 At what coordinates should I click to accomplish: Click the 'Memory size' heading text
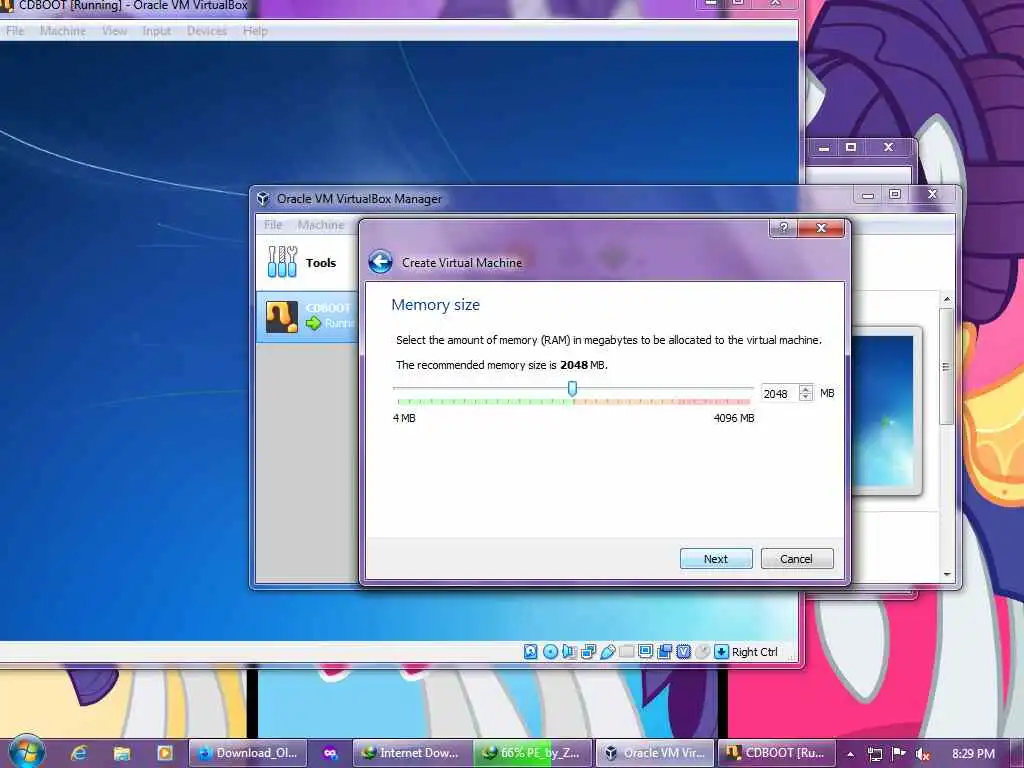[x=436, y=305]
